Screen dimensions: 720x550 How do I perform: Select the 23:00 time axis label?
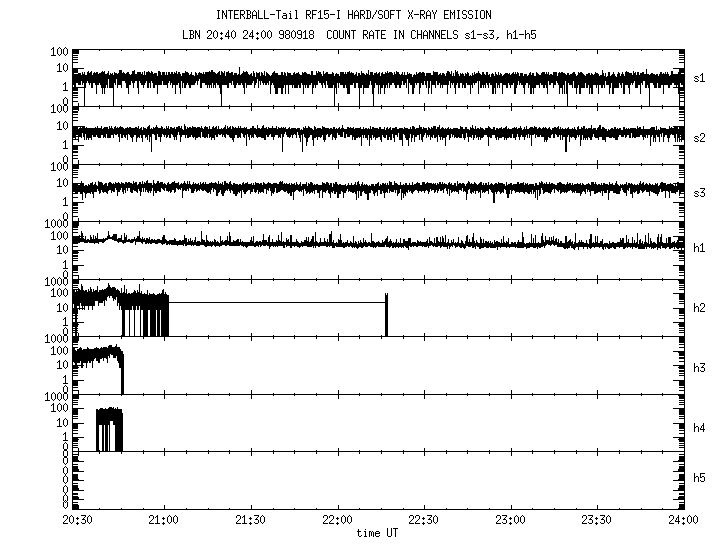(x=510, y=520)
